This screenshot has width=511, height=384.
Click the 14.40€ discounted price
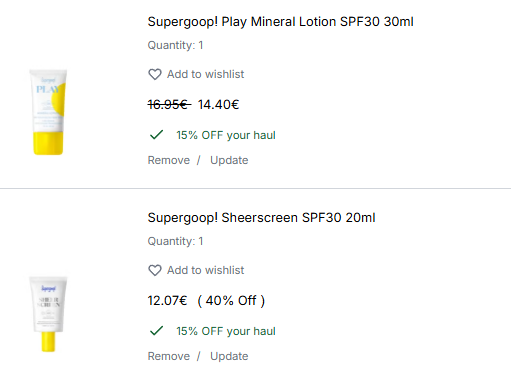click(218, 105)
